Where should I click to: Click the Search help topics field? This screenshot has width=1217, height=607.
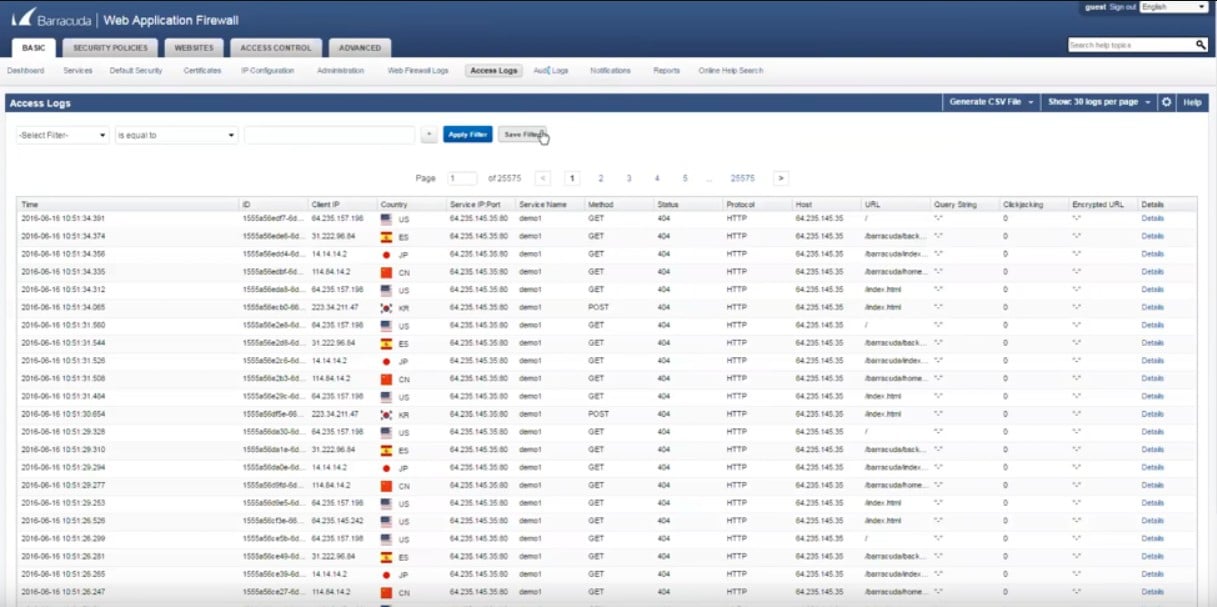coord(1130,44)
